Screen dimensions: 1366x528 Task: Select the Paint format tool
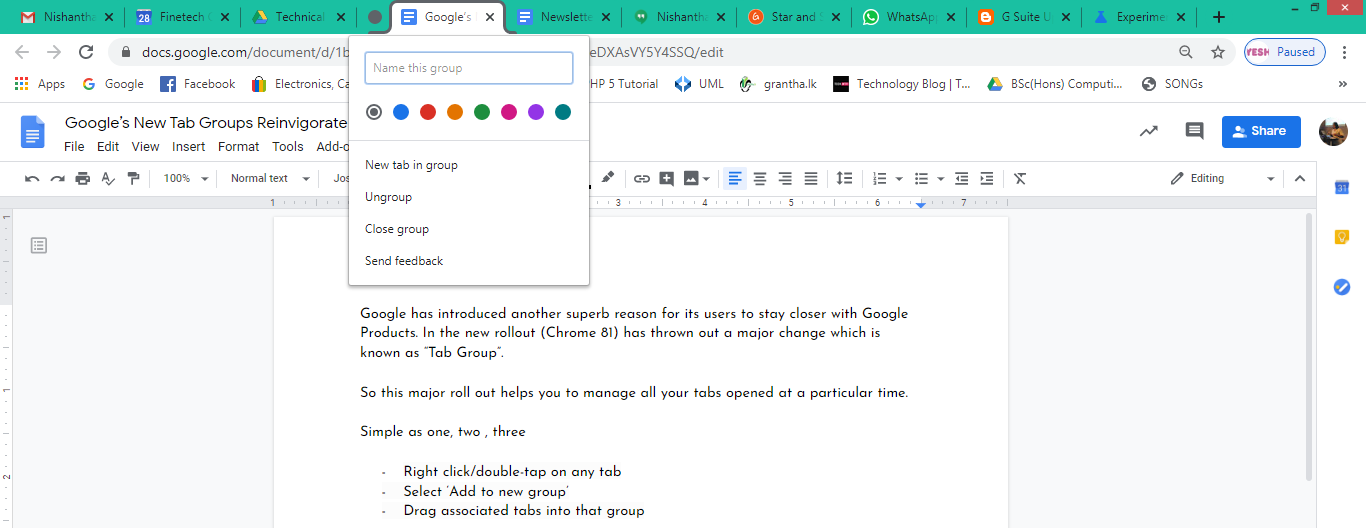[x=134, y=179]
